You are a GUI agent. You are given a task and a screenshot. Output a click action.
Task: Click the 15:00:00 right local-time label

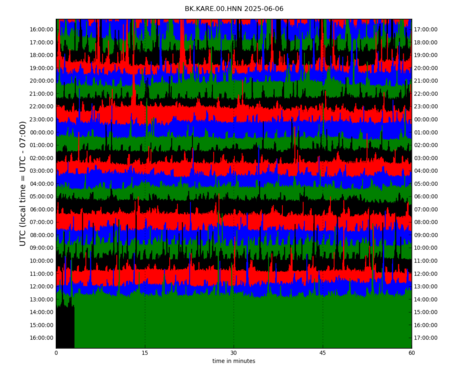[426, 312]
